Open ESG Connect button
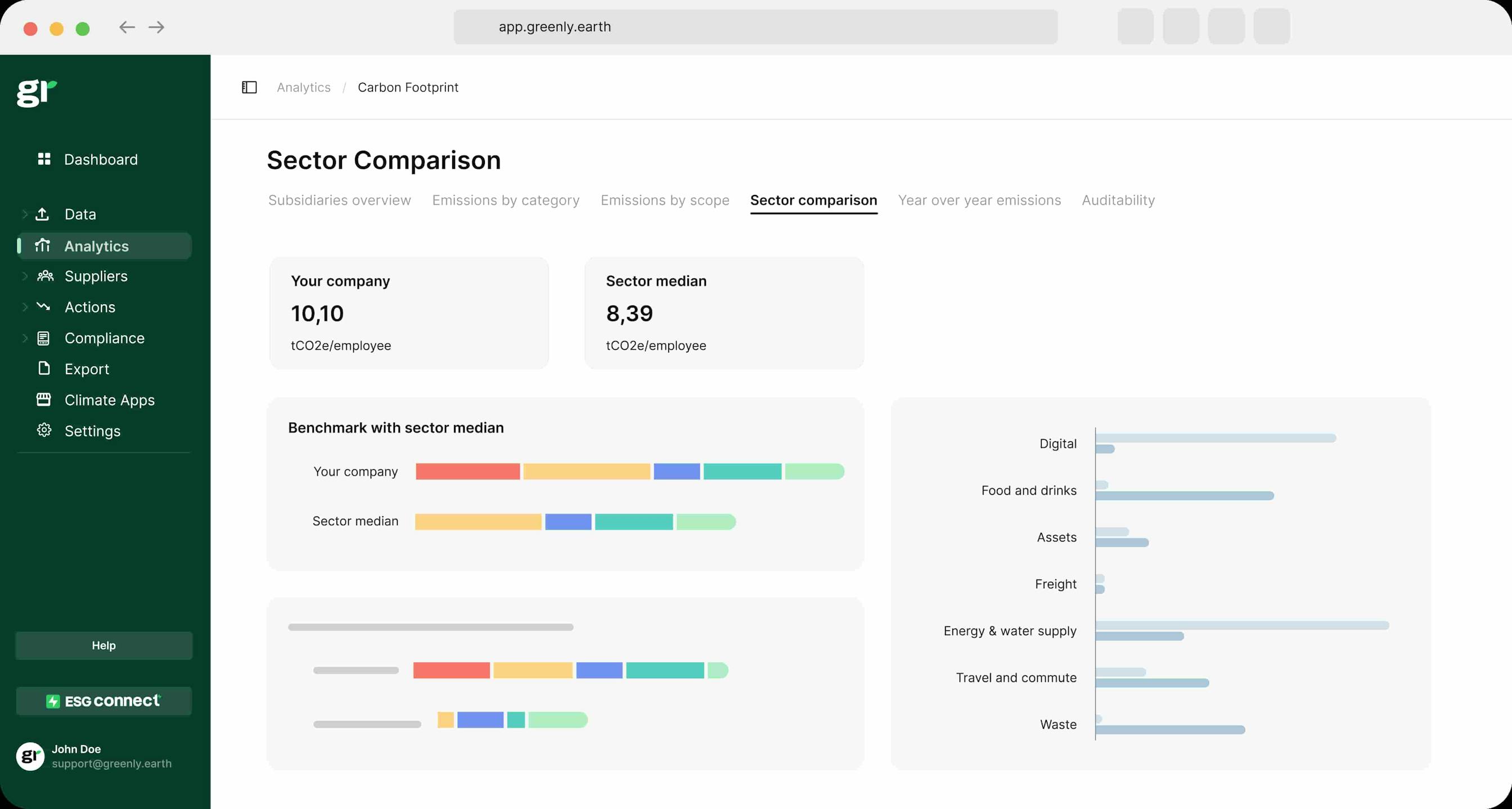The width and height of the screenshot is (1512, 809). click(104, 701)
